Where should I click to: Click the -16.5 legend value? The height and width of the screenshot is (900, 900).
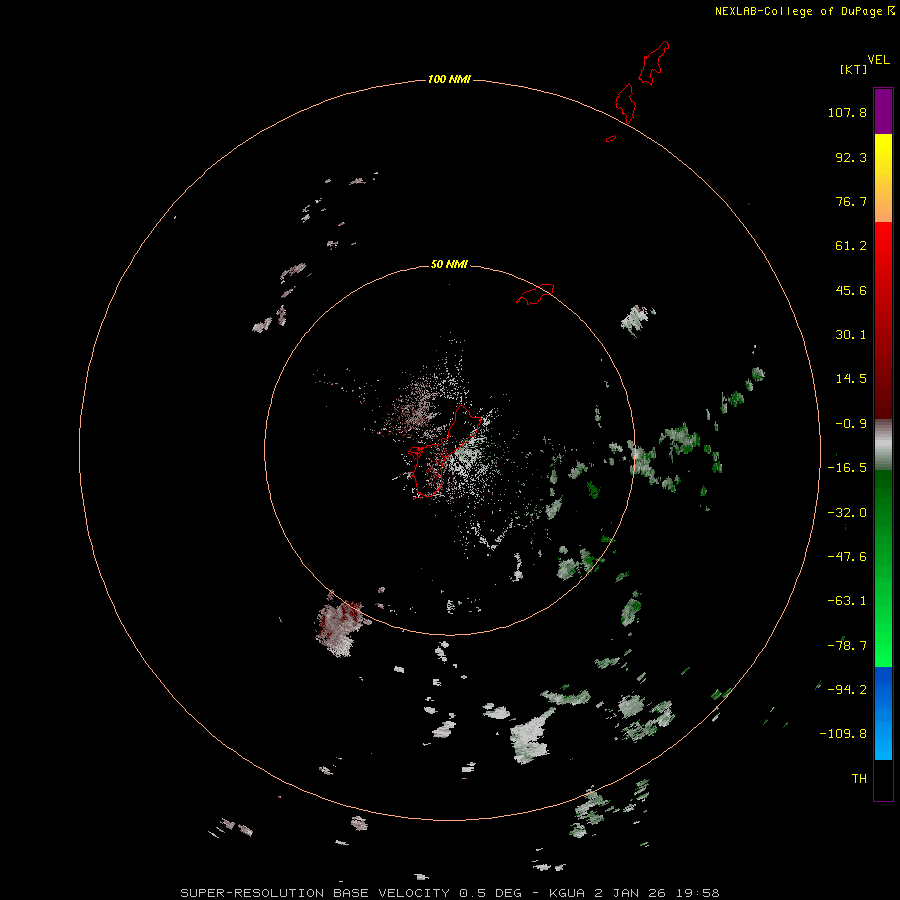pyautogui.click(x=847, y=468)
